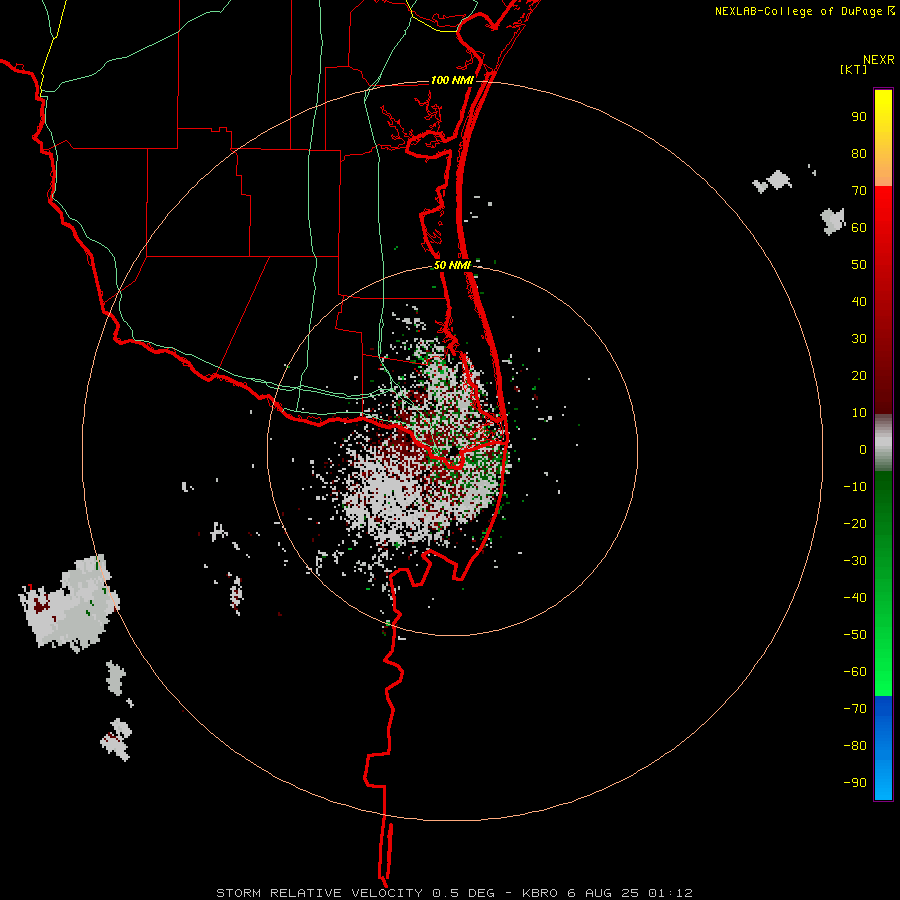Click the -60 knot scale value
Viewport: 900px width, 900px height.
855,672
